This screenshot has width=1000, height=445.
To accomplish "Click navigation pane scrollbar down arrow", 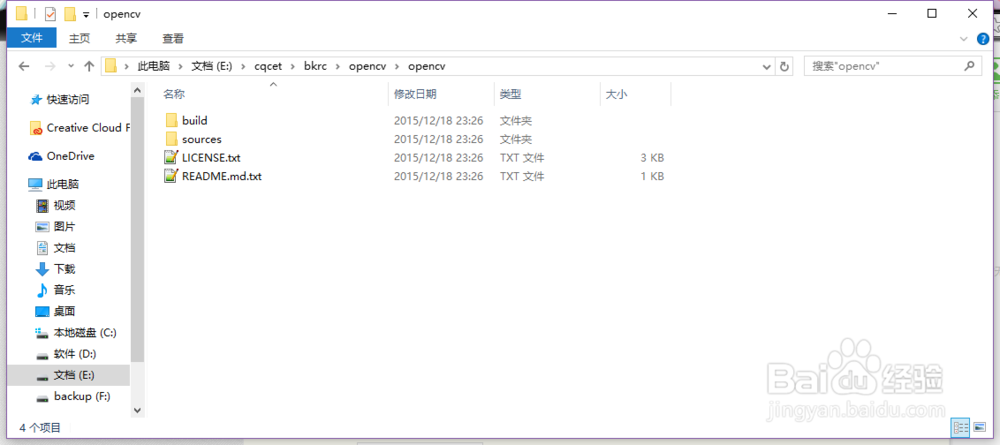I will point(137,409).
